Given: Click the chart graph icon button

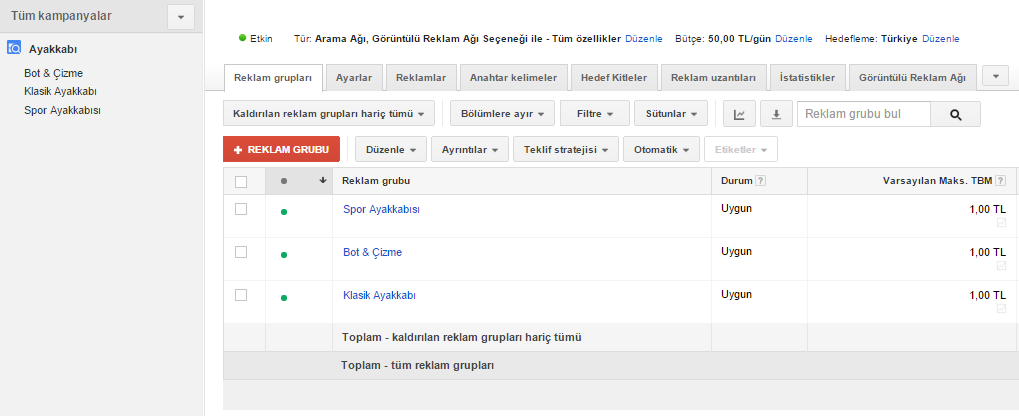Looking at the screenshot, I should click(x=739, y=115).
